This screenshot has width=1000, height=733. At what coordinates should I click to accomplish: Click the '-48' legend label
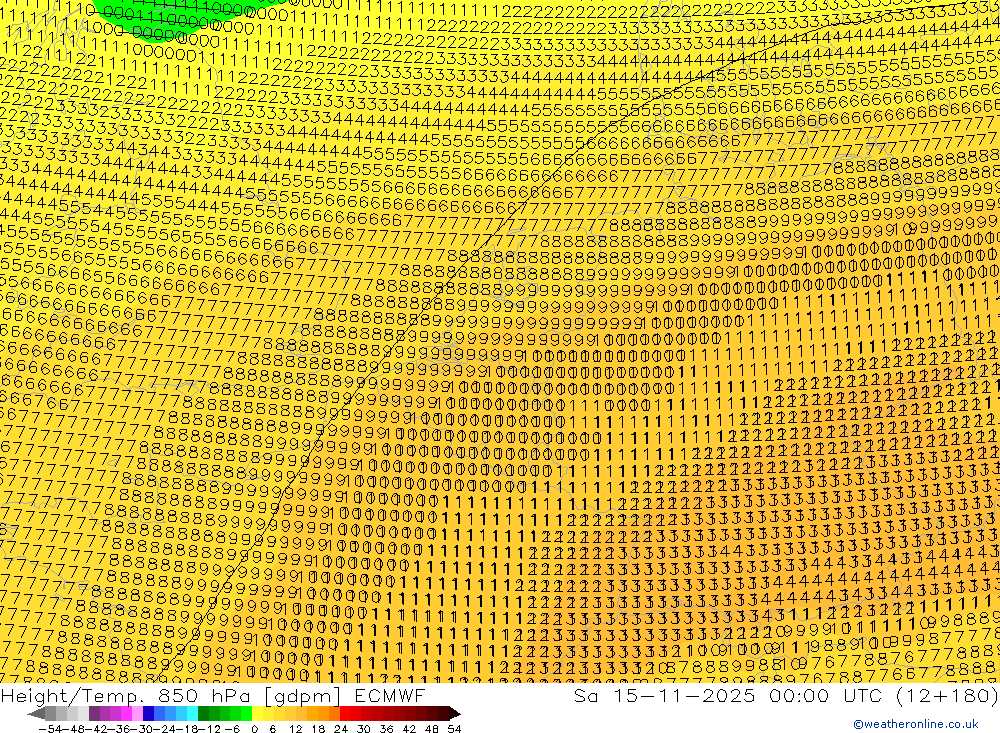[74, 729]
